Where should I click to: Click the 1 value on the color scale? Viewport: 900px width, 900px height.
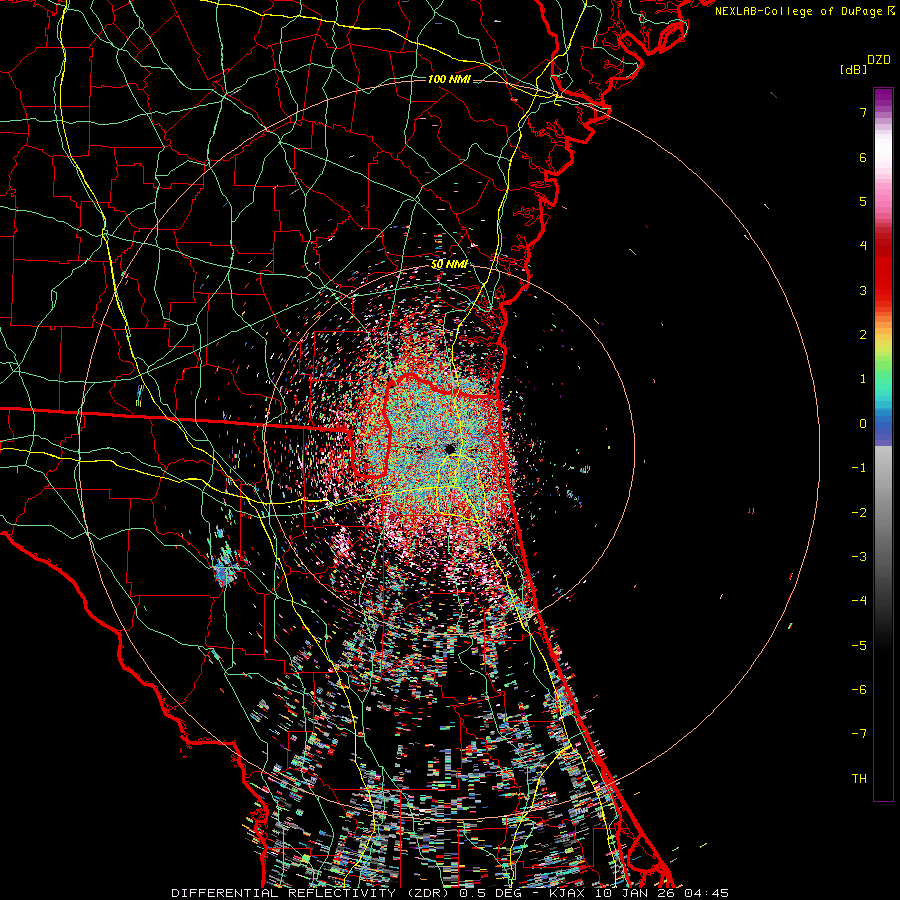click(x=863, y=379)
